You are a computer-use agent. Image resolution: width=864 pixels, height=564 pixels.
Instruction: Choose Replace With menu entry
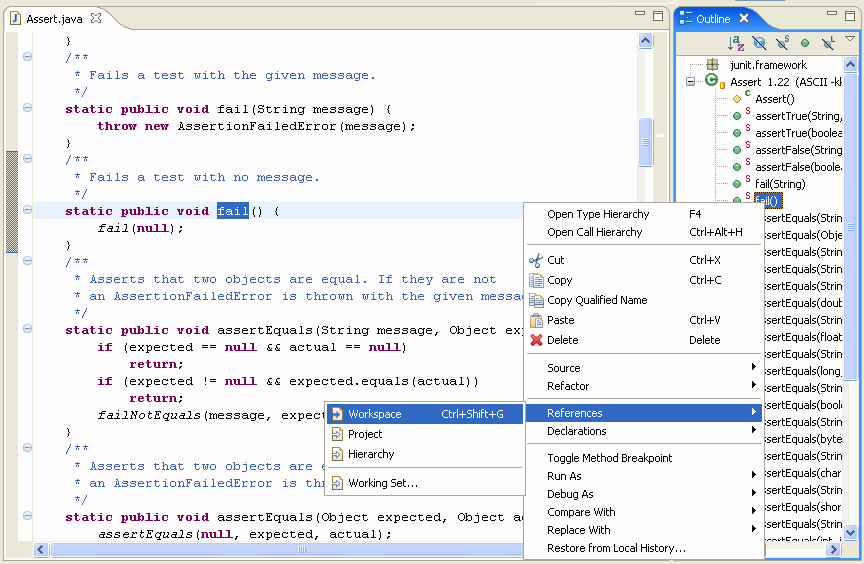[x=644, y=530]
